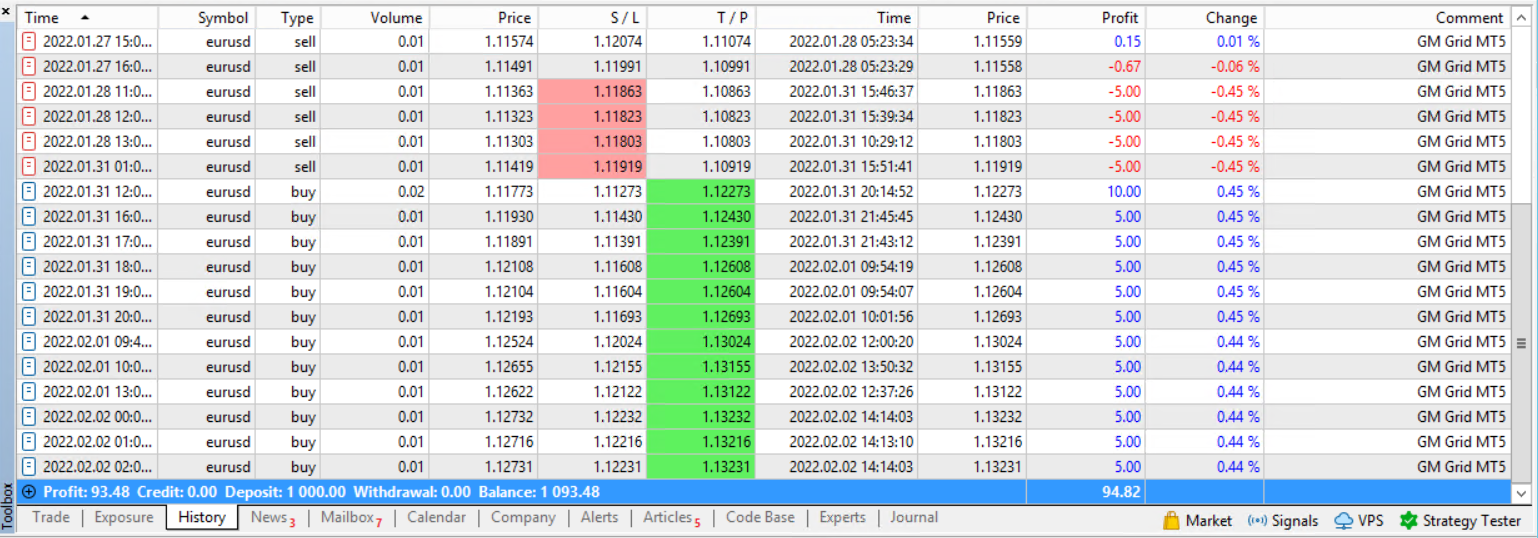Click the open price 1.11574
Screen dimensions: 1538x538
508,42
